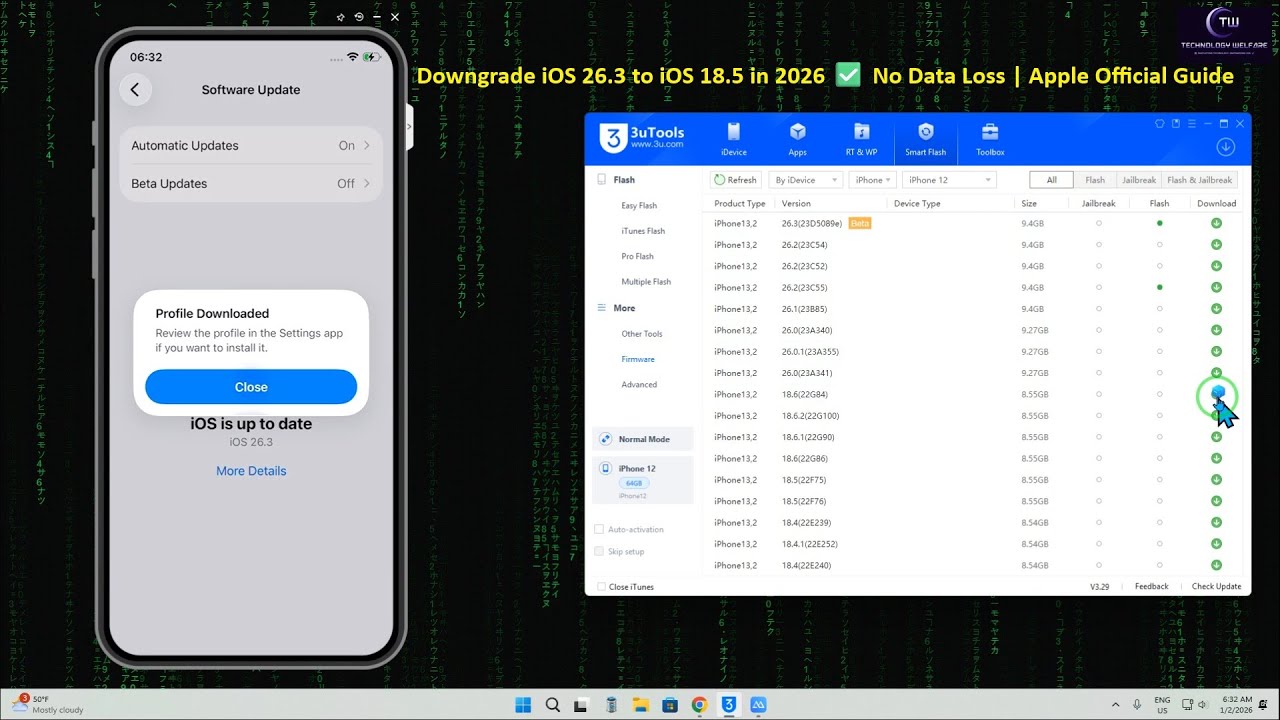The height and width of the screenshot is (720, 1280).
Task: Close the Profile Downloaded dialog
Action: [x=251, y=387]
